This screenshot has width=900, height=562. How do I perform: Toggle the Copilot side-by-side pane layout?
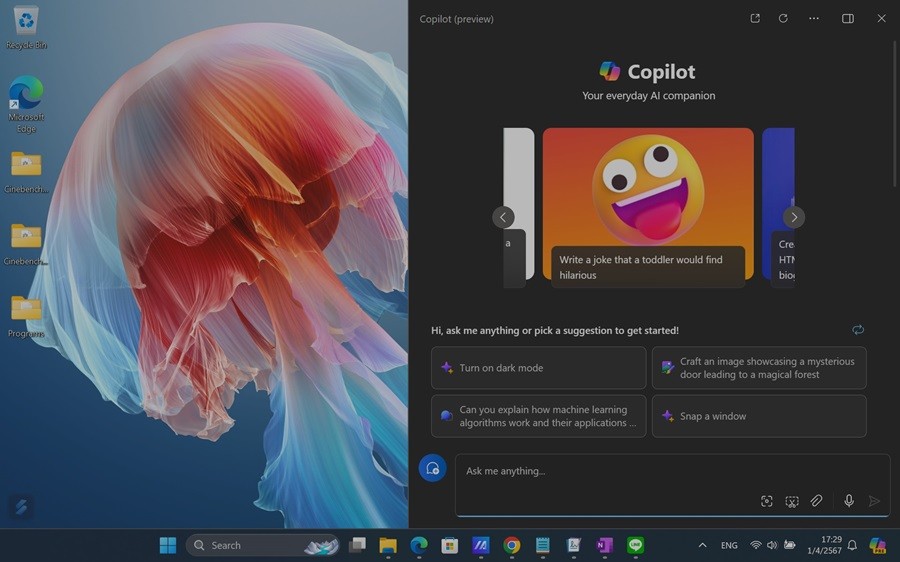847,18
